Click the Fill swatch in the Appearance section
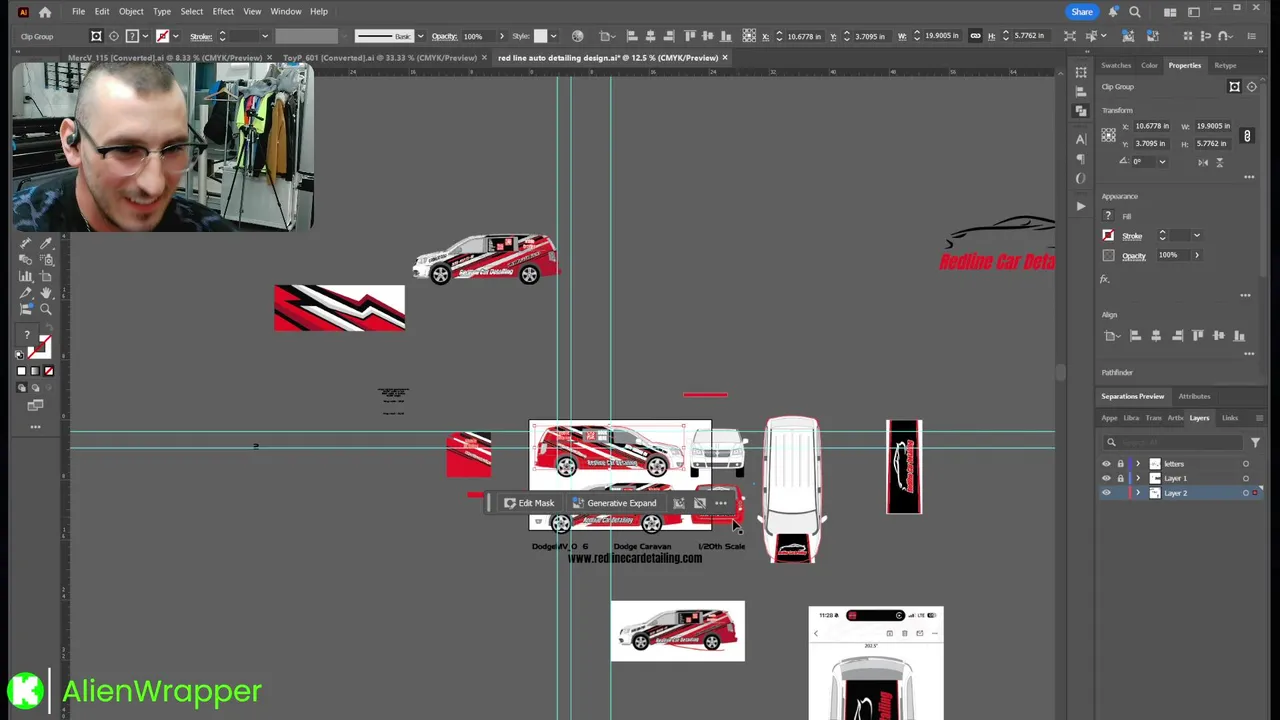This screenshot has width=1280, height=720. 1108,216
